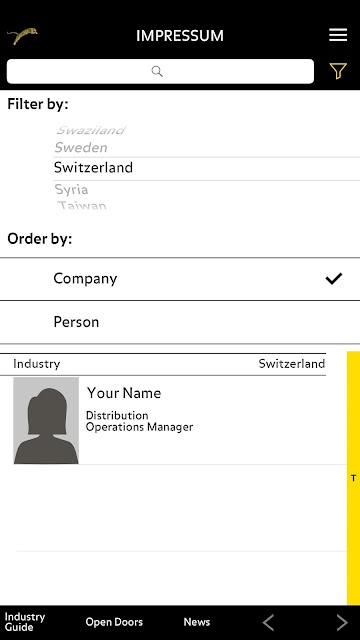The height and width of the screenshot is (640, 360).
Task: Choose Syria in country picker
Action: tap(71, 189)
